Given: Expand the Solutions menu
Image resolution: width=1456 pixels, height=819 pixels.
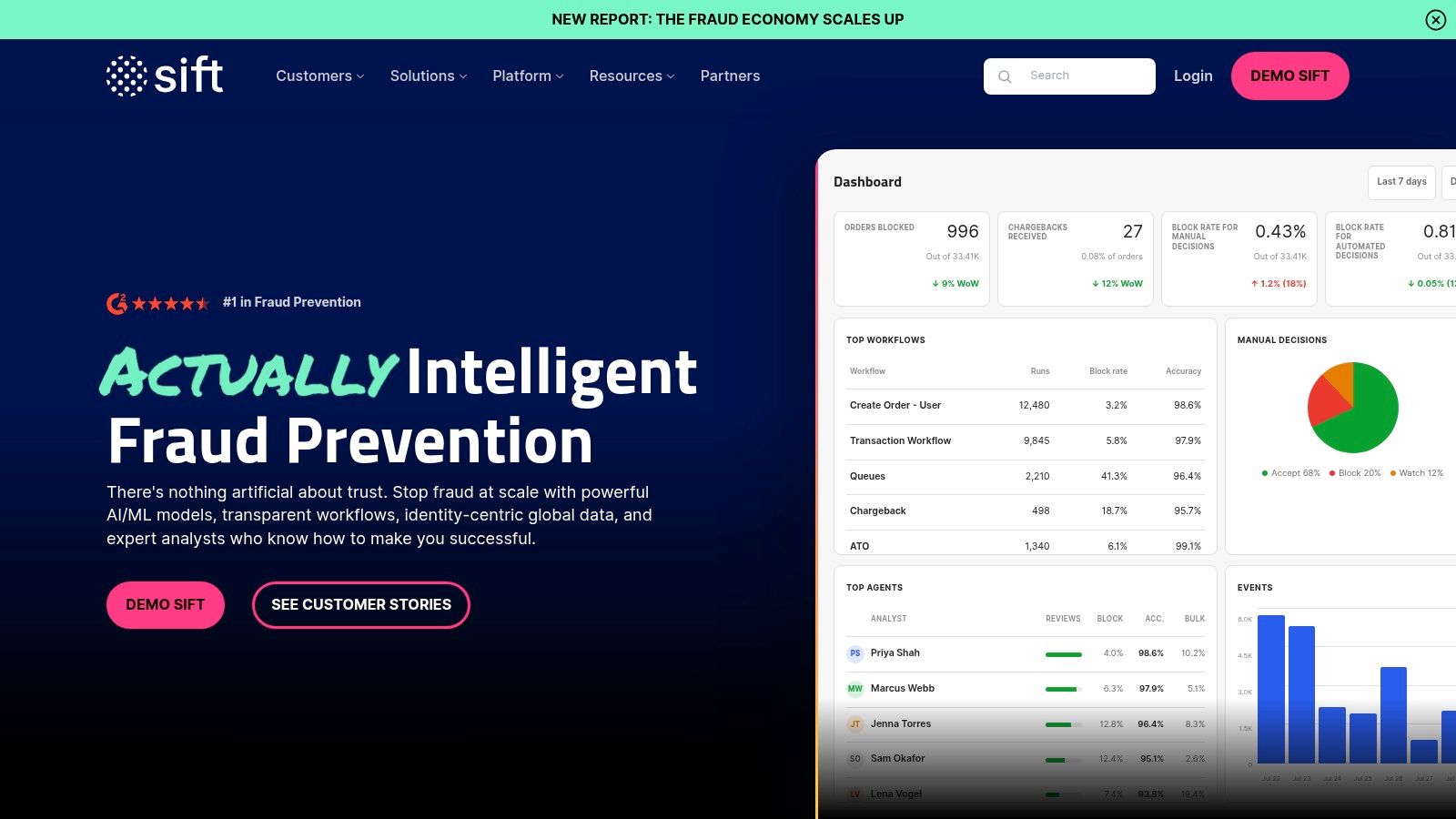Looking at the screenshot, I should (429, 76).
